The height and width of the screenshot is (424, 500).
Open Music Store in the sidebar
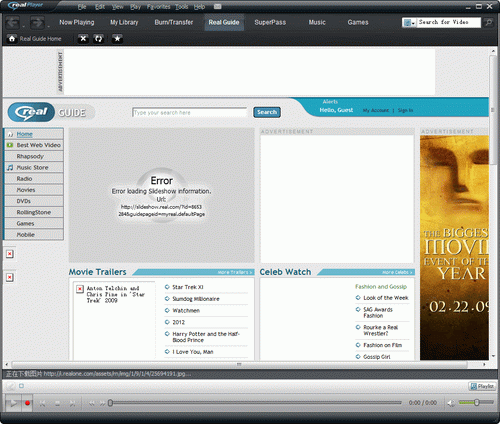pos(34,167)
